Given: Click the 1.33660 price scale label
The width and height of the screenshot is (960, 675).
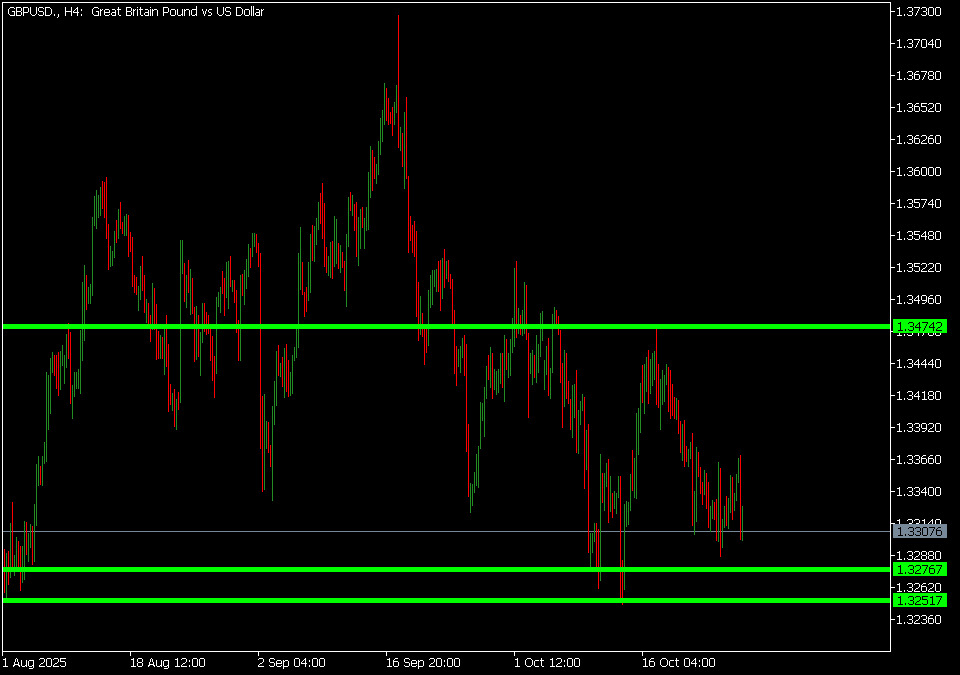Looking at the screenshot, I should click(919, 460).
